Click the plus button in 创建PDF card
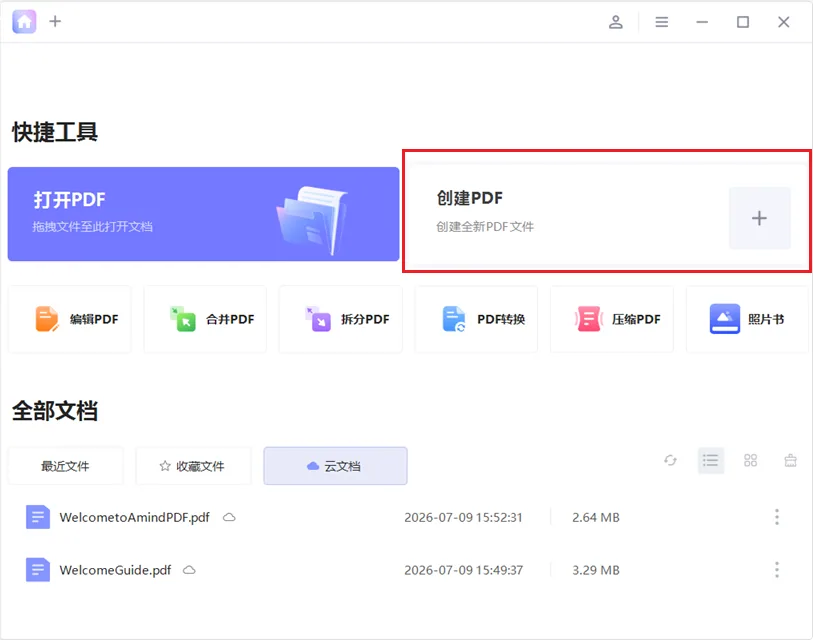Image resolution: width=813 pixels, height=640 pixels. click(x=760, y=218)
